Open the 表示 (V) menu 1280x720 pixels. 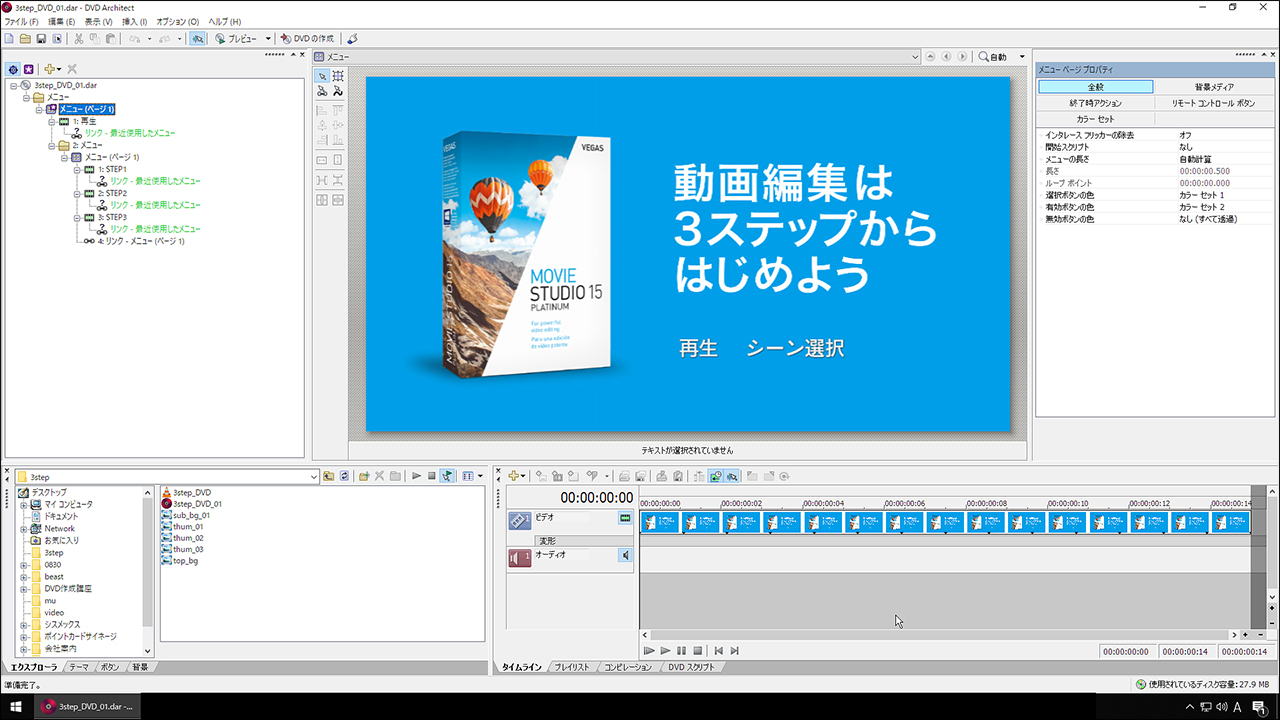pos(98,21)
